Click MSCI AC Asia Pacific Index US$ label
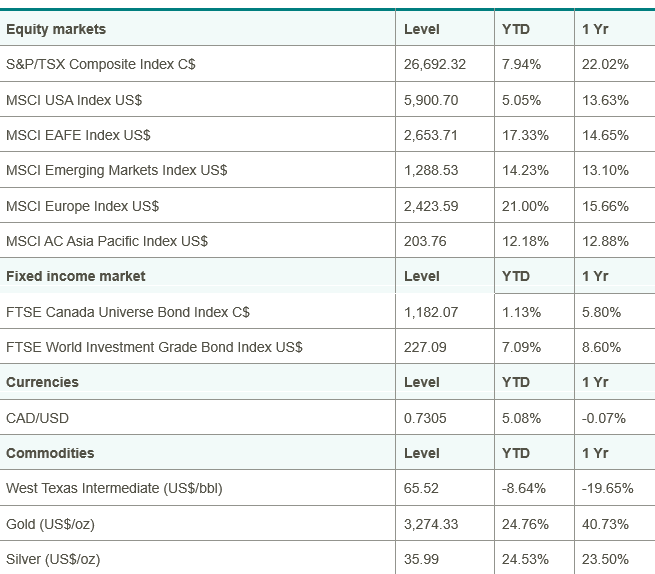The image size is (655, 574). click(107, 241)
